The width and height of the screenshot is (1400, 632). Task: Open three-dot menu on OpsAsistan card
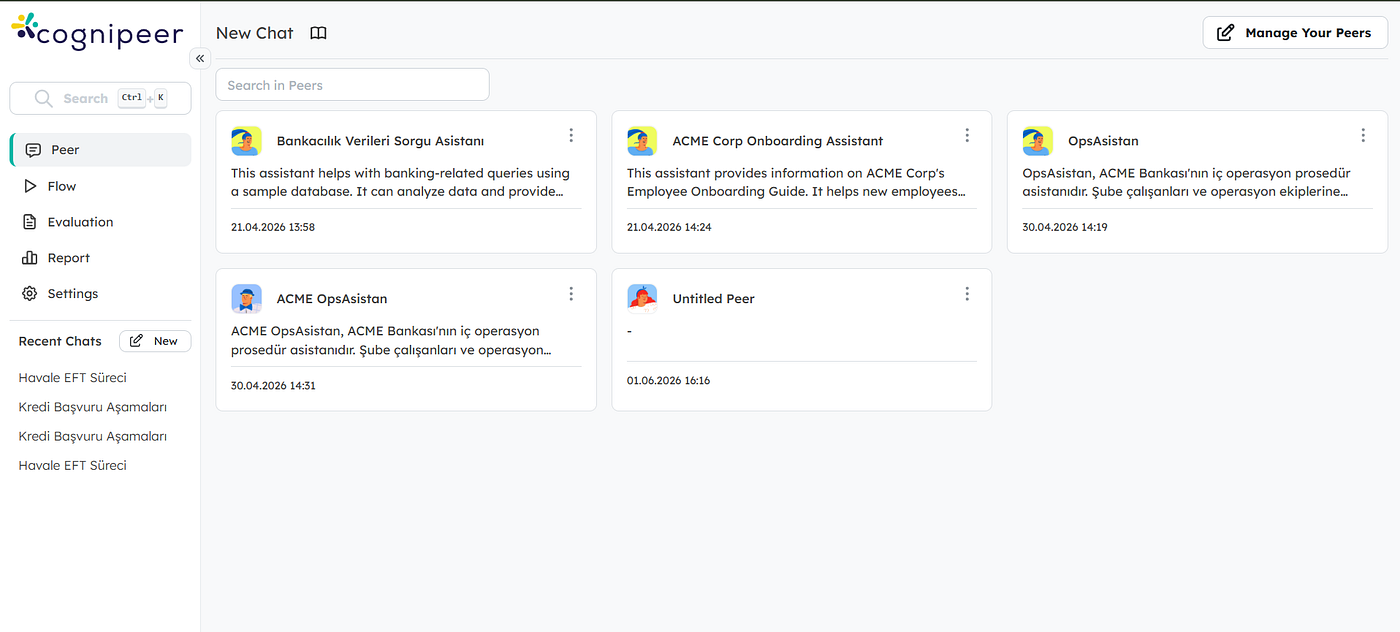[1363, 135]
